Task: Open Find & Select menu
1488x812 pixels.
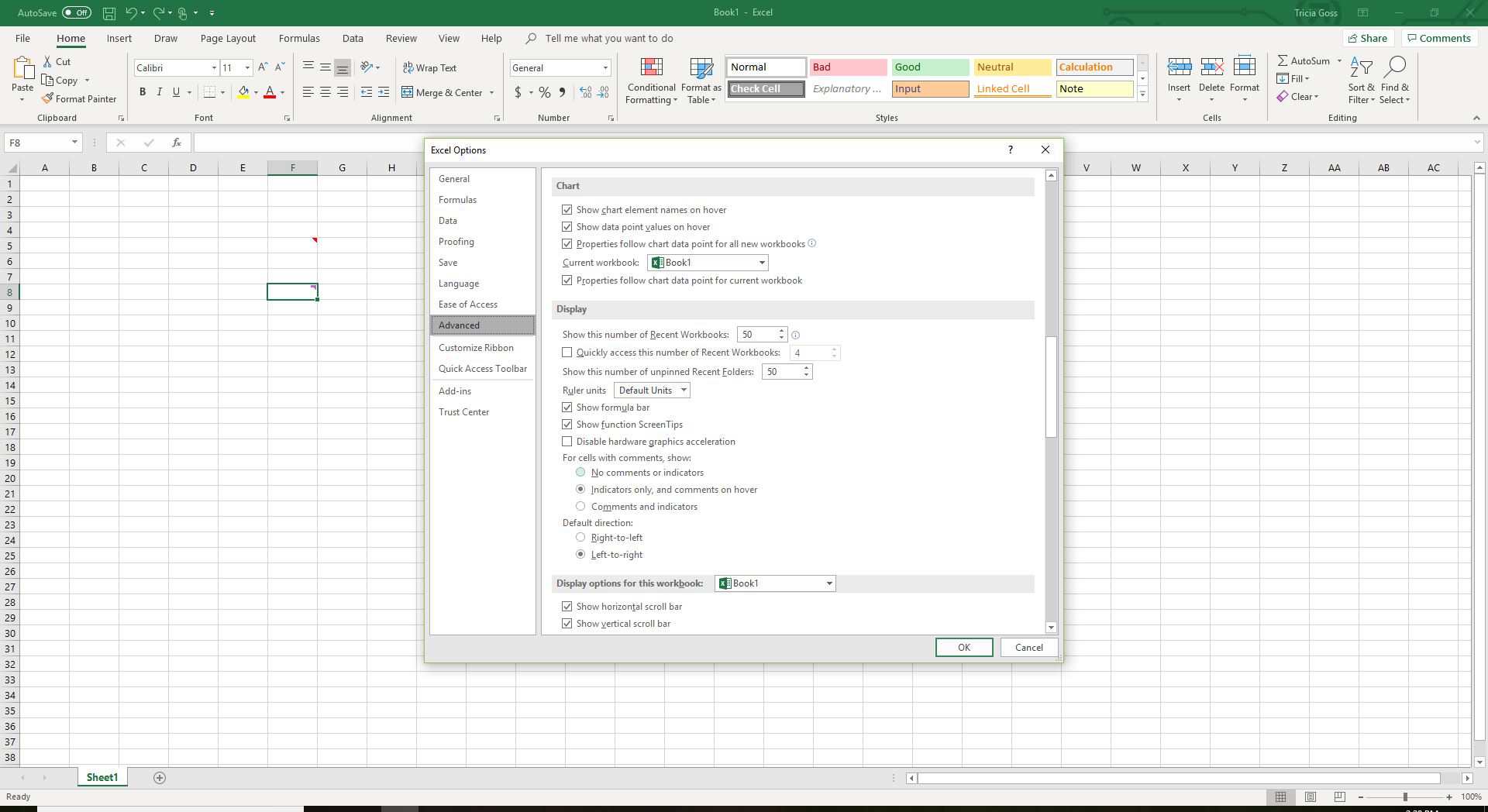Action: (x=1394, y=81)
